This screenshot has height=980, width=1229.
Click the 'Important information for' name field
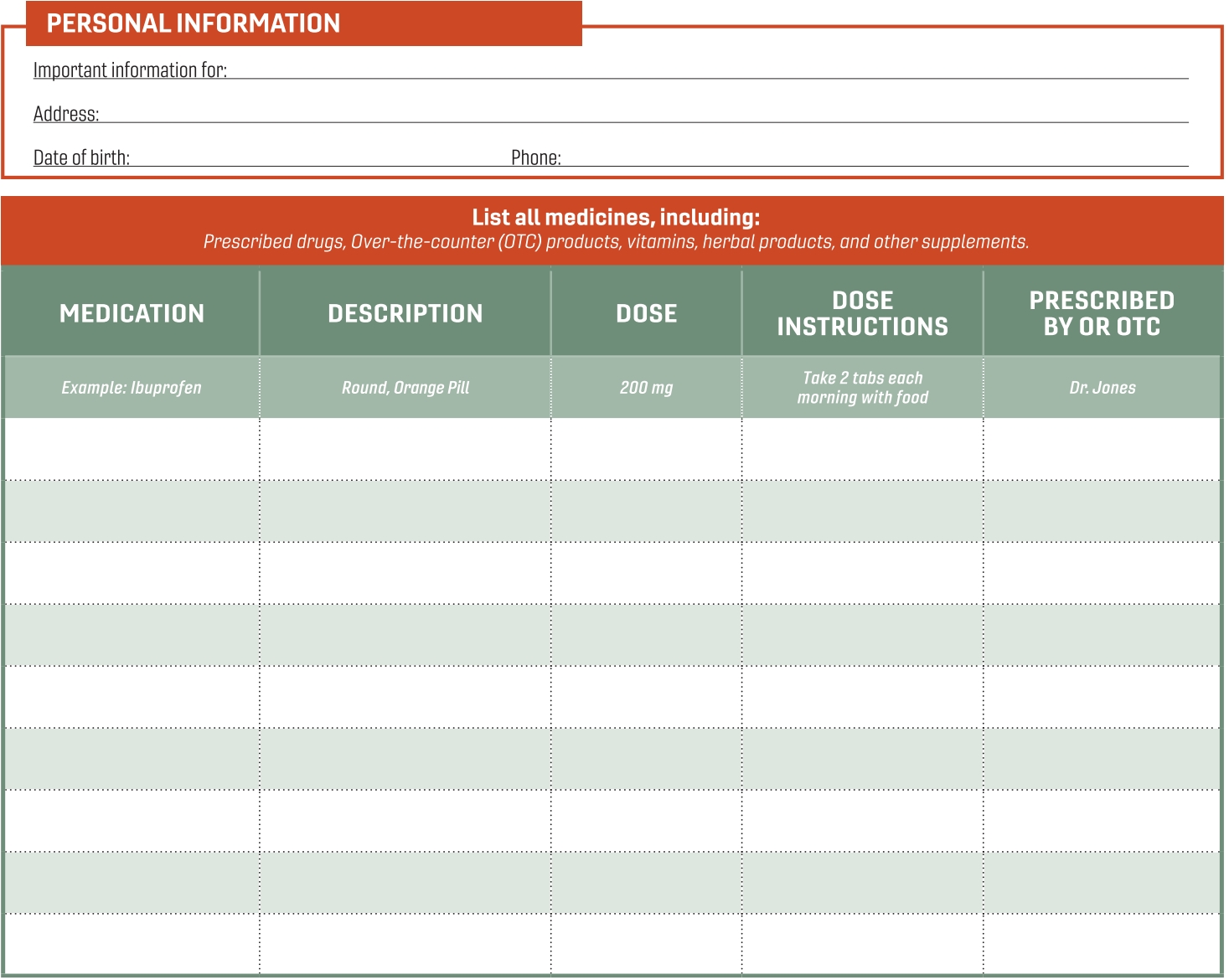coord(707,70)
